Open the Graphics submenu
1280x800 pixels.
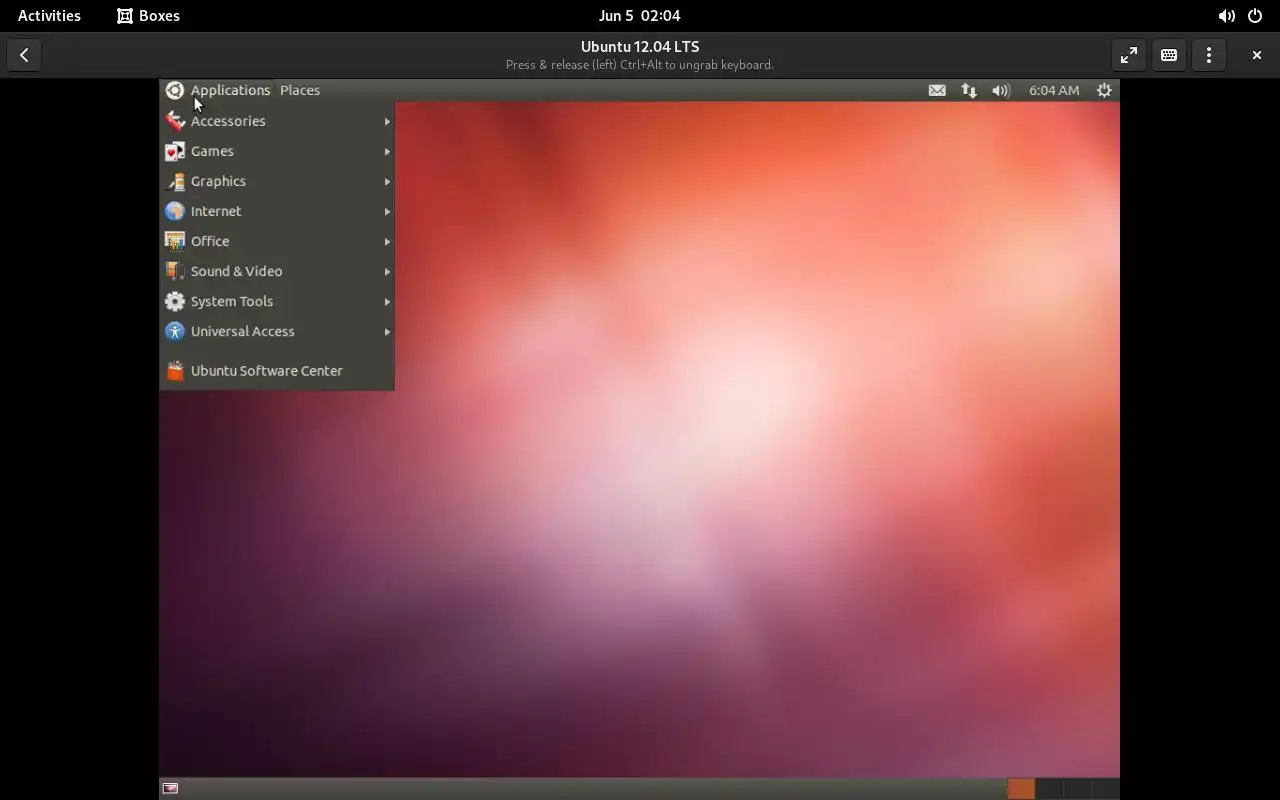pyautogui.click(x=277, y=181)
